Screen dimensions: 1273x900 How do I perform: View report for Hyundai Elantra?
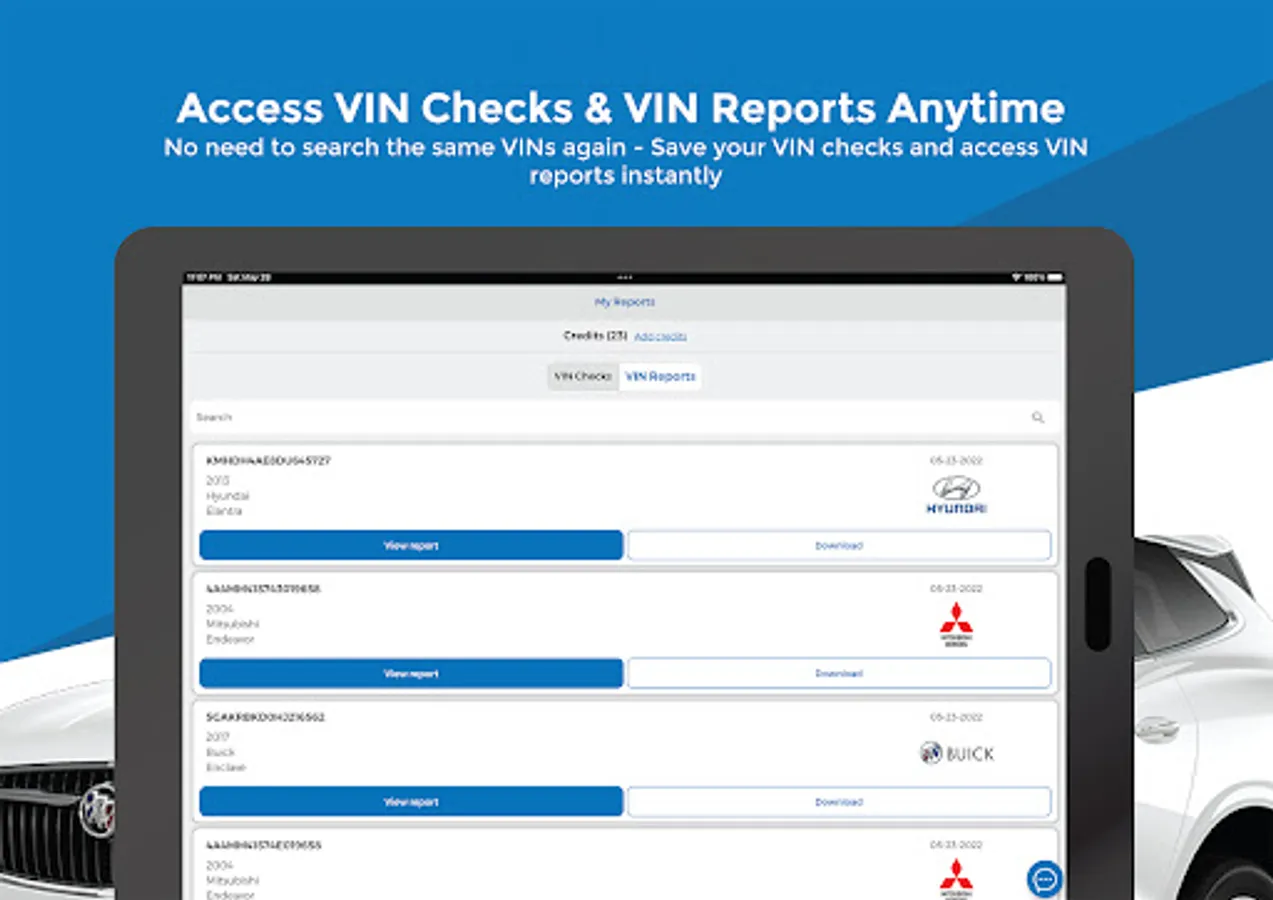[x=411, y=545]
